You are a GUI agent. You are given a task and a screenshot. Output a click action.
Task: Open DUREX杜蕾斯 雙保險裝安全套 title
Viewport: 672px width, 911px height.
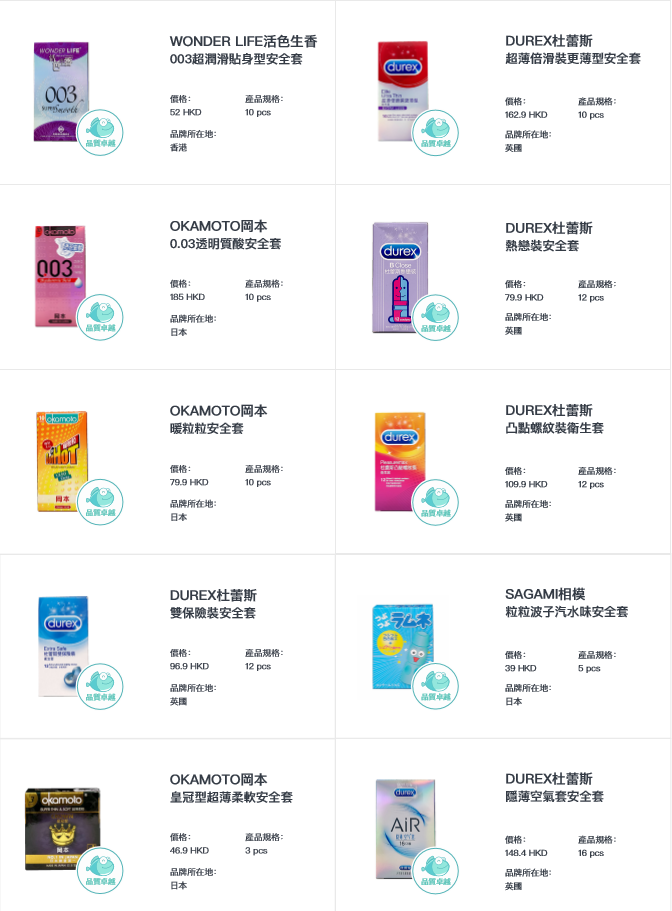tap(213, 604)
